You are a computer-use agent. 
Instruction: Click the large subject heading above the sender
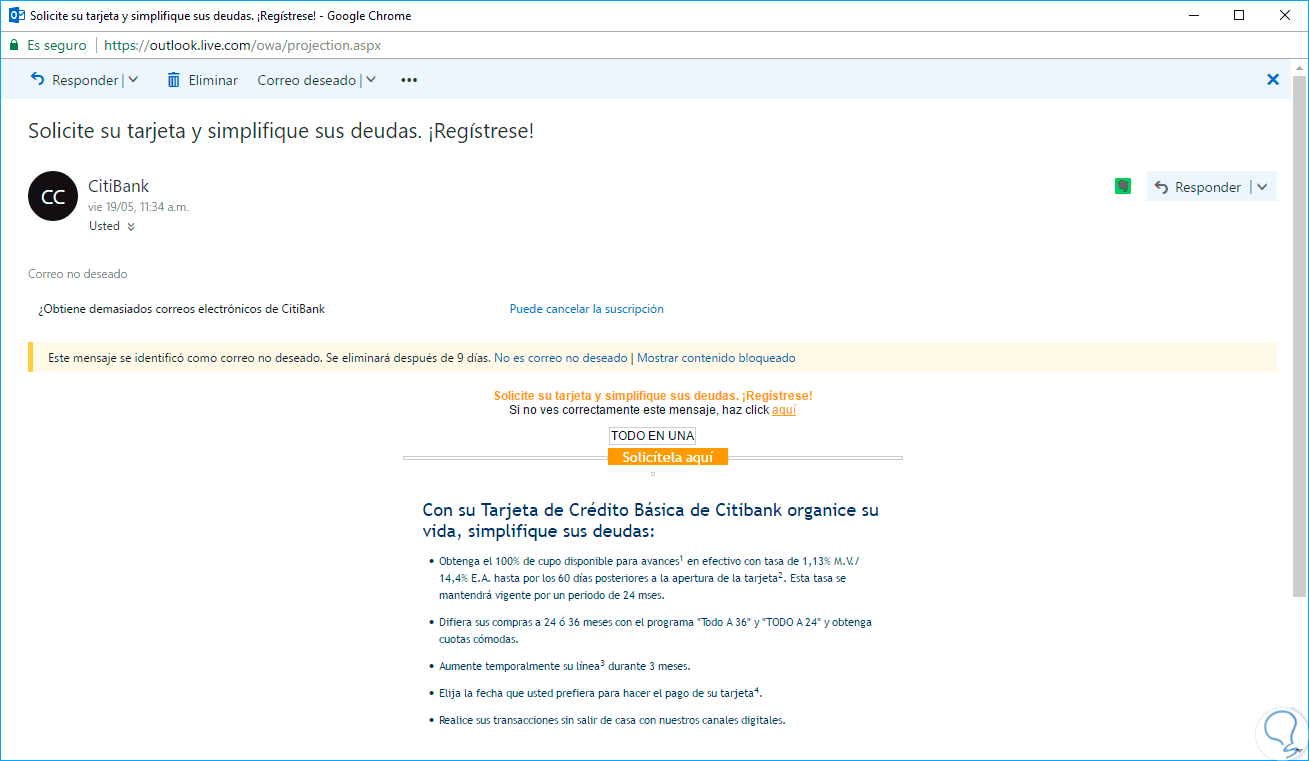point(281,131)
